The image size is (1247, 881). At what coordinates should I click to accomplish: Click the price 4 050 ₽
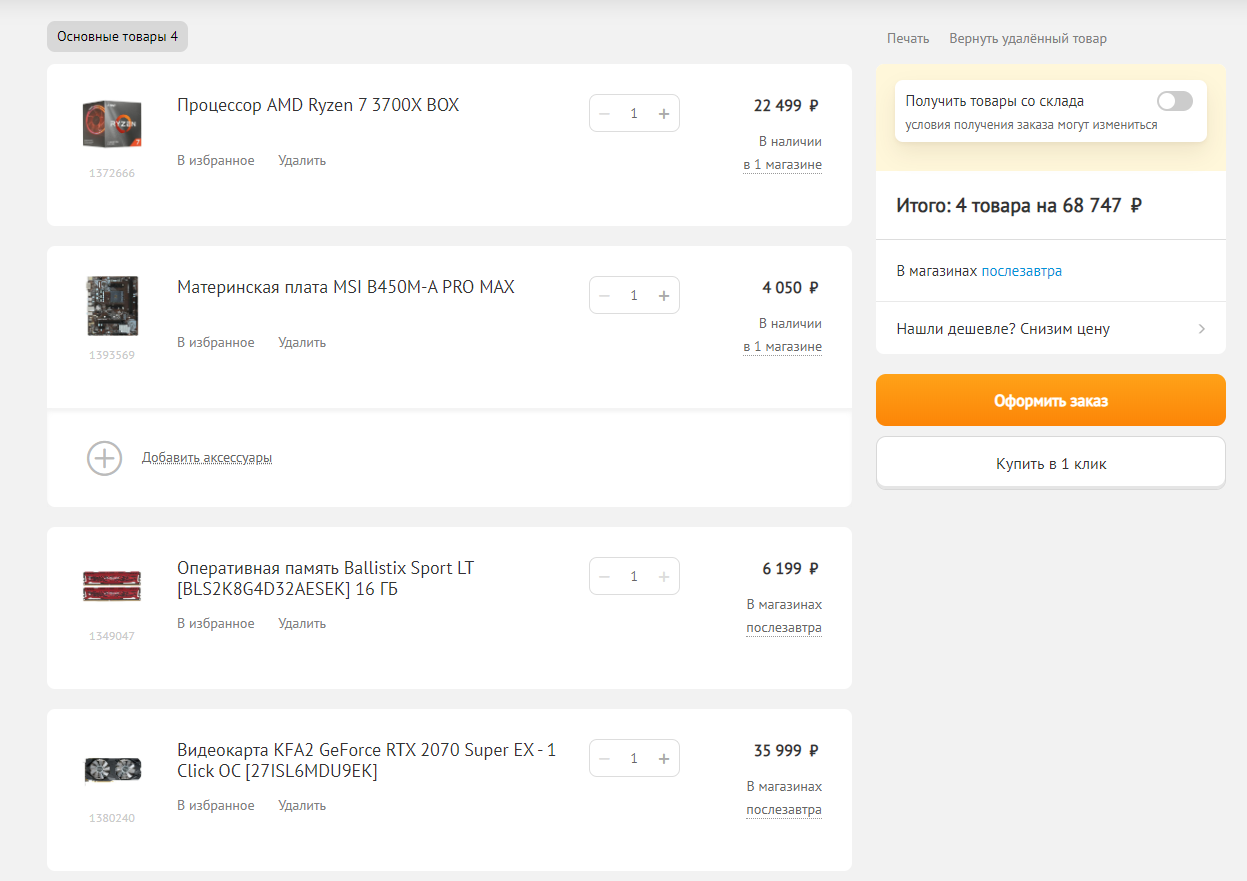coord(791,288)
